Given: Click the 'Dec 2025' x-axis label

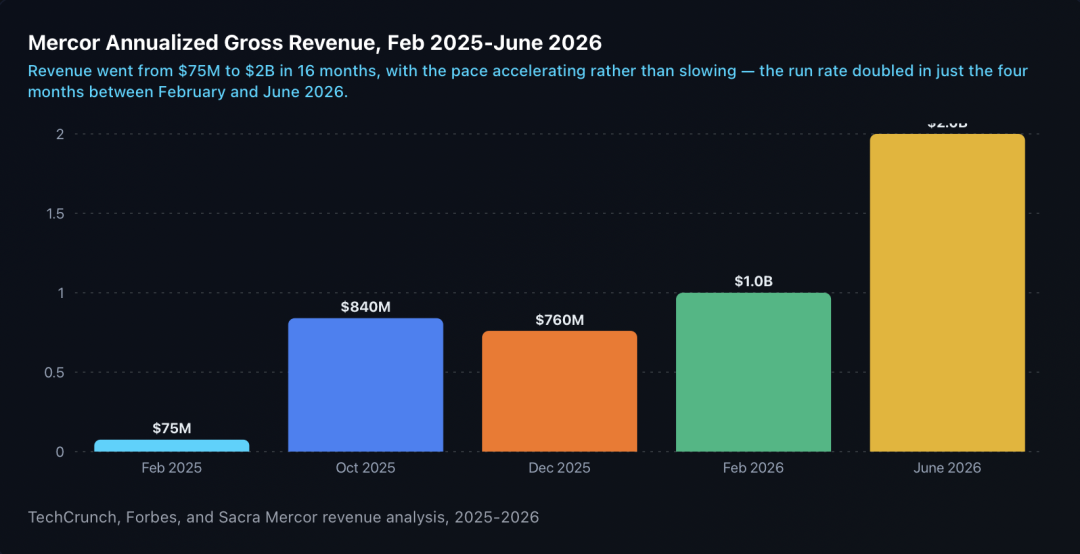Looking at the screenshot, I should tap(559, 468).
